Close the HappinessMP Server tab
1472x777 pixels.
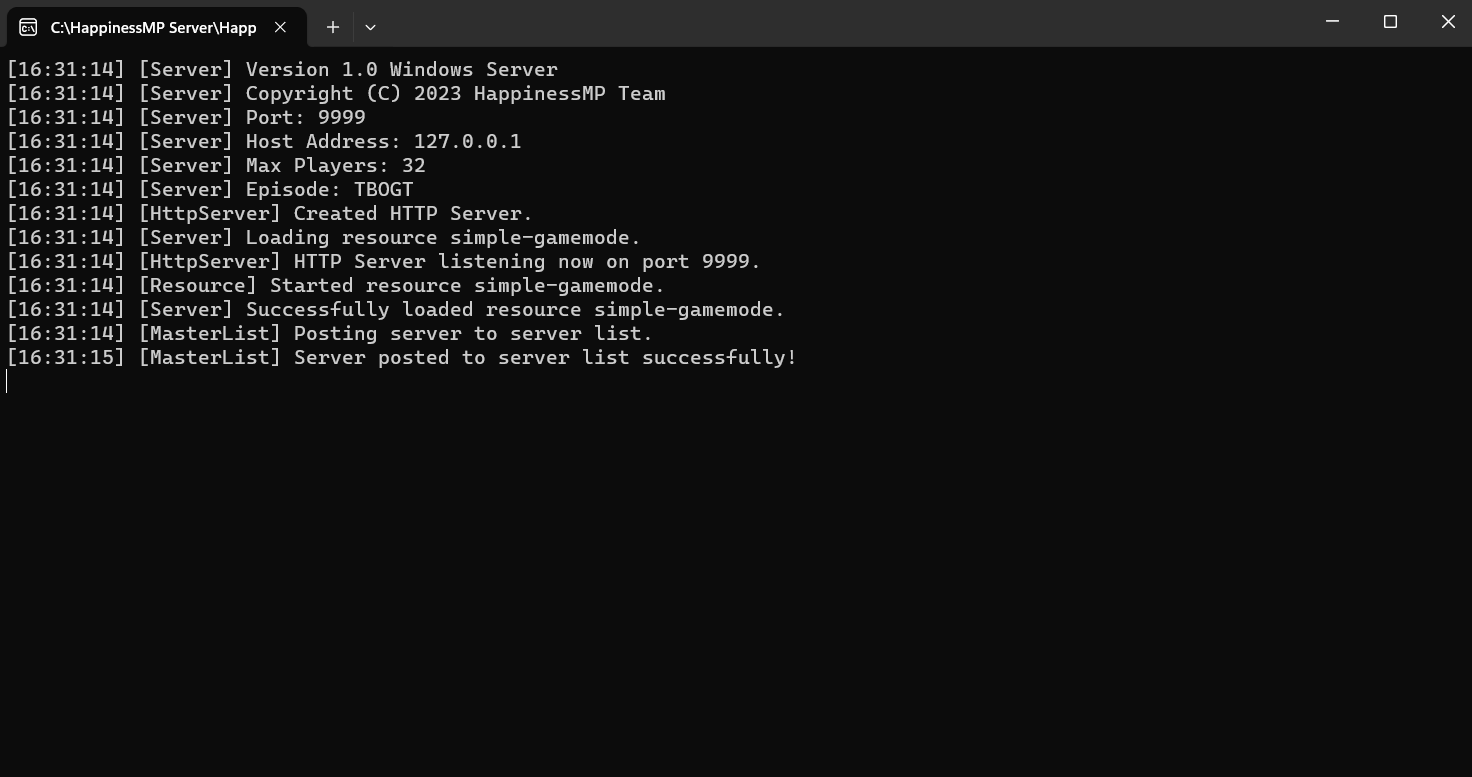[281, 27]
